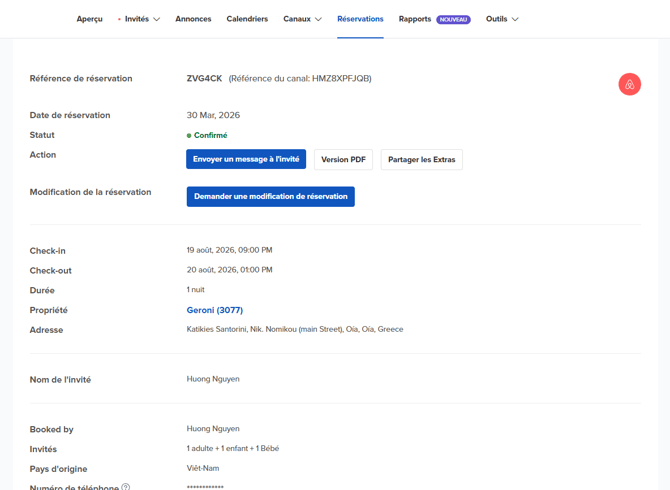Click the booking date 30 Mar, 2026

point(213,115)
